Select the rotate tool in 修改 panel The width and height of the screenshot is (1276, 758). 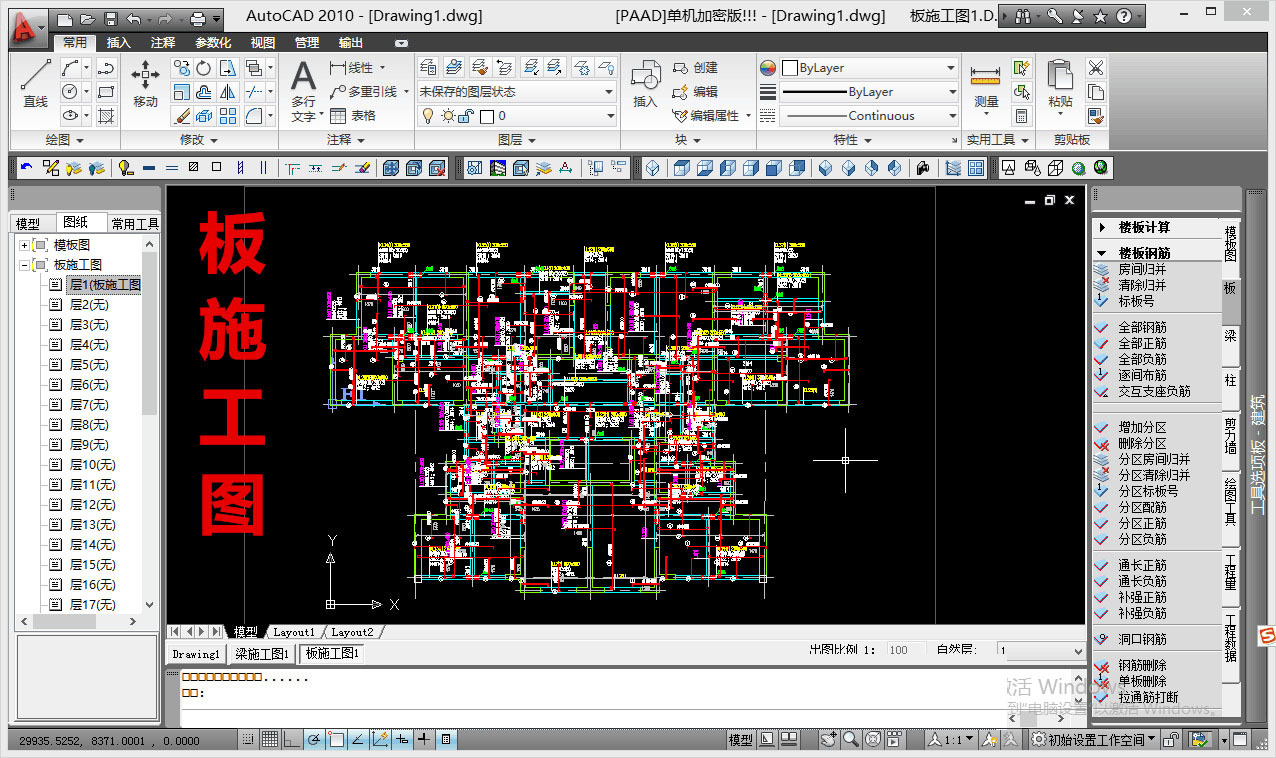pos(204,68)
